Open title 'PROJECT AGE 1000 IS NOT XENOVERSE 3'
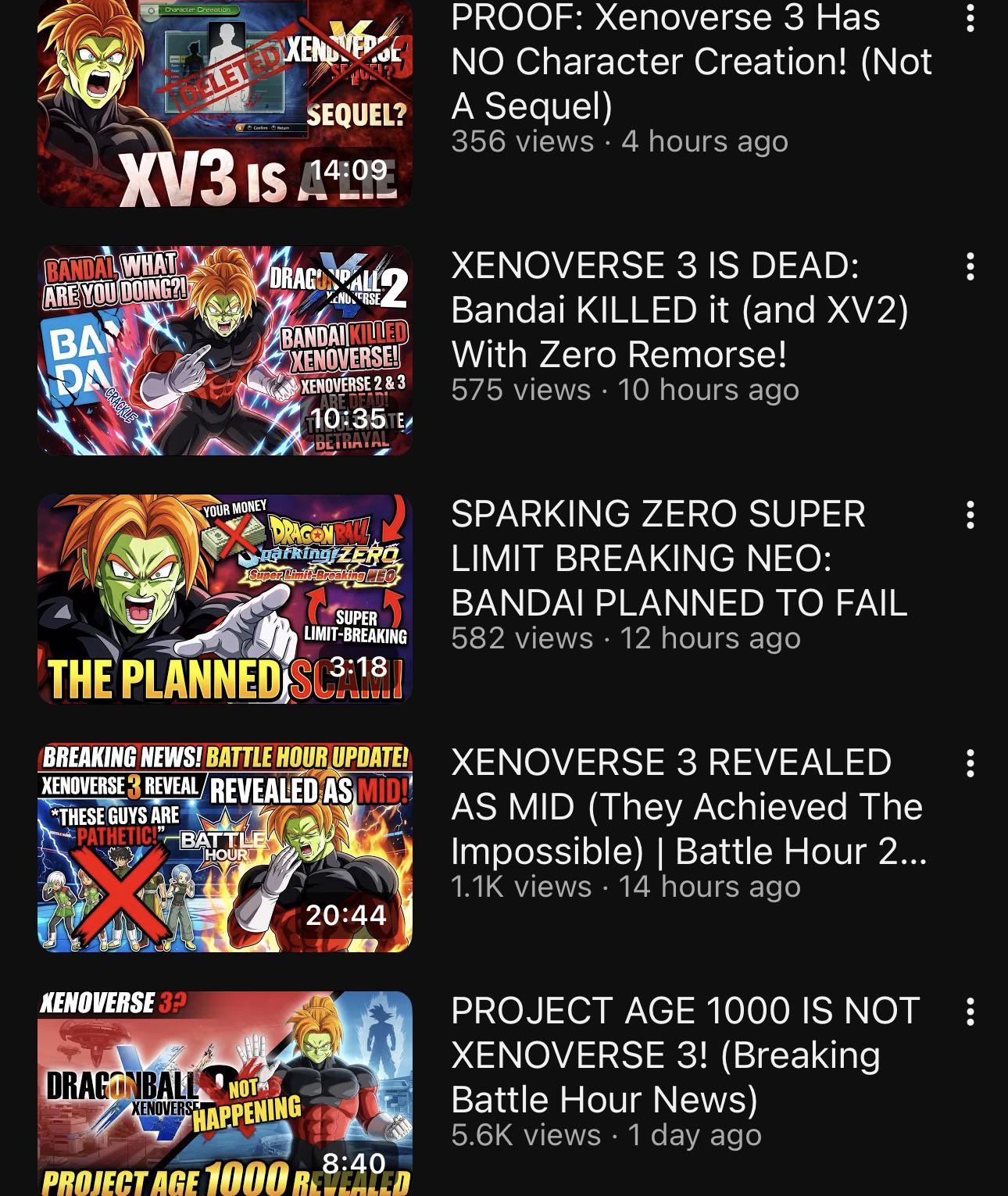The width and height of the screenshot is (1008, 1196). click(x=685, y=1055)
